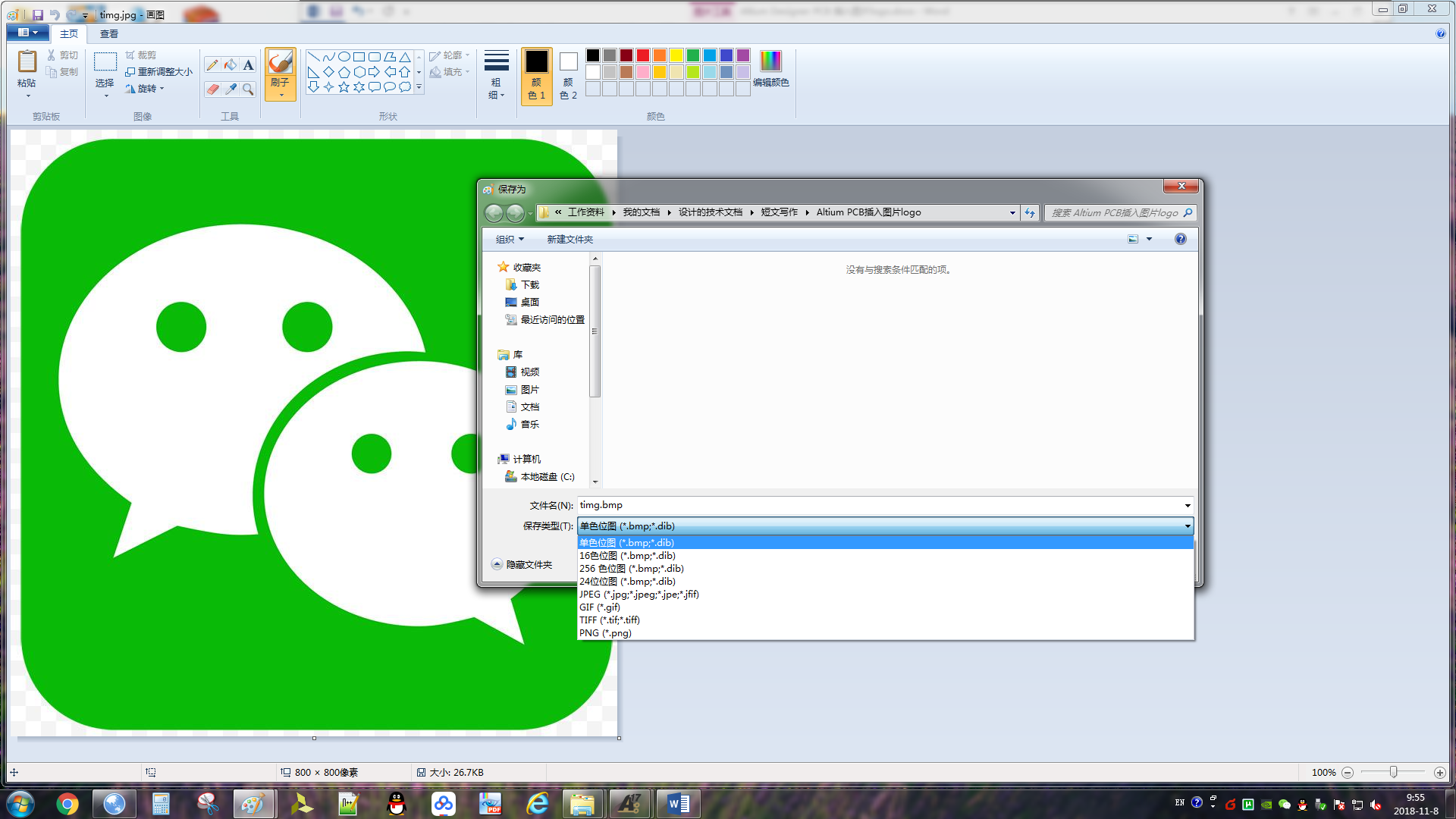Click the Cut command
Viewport: 1456px width, 819px height.
pyautogui.click(x=62, y=55)
